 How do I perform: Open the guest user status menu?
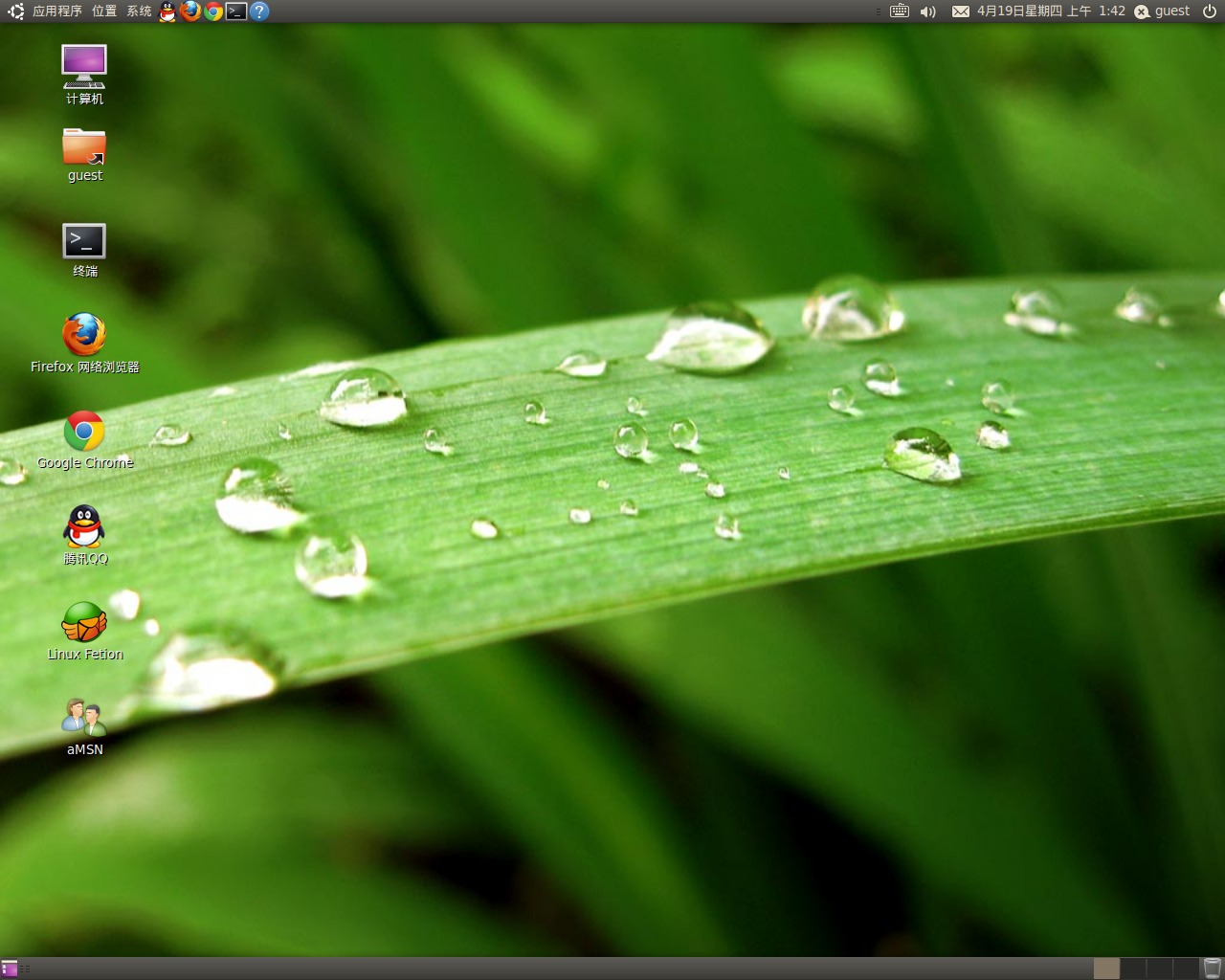click(1162, 11)
